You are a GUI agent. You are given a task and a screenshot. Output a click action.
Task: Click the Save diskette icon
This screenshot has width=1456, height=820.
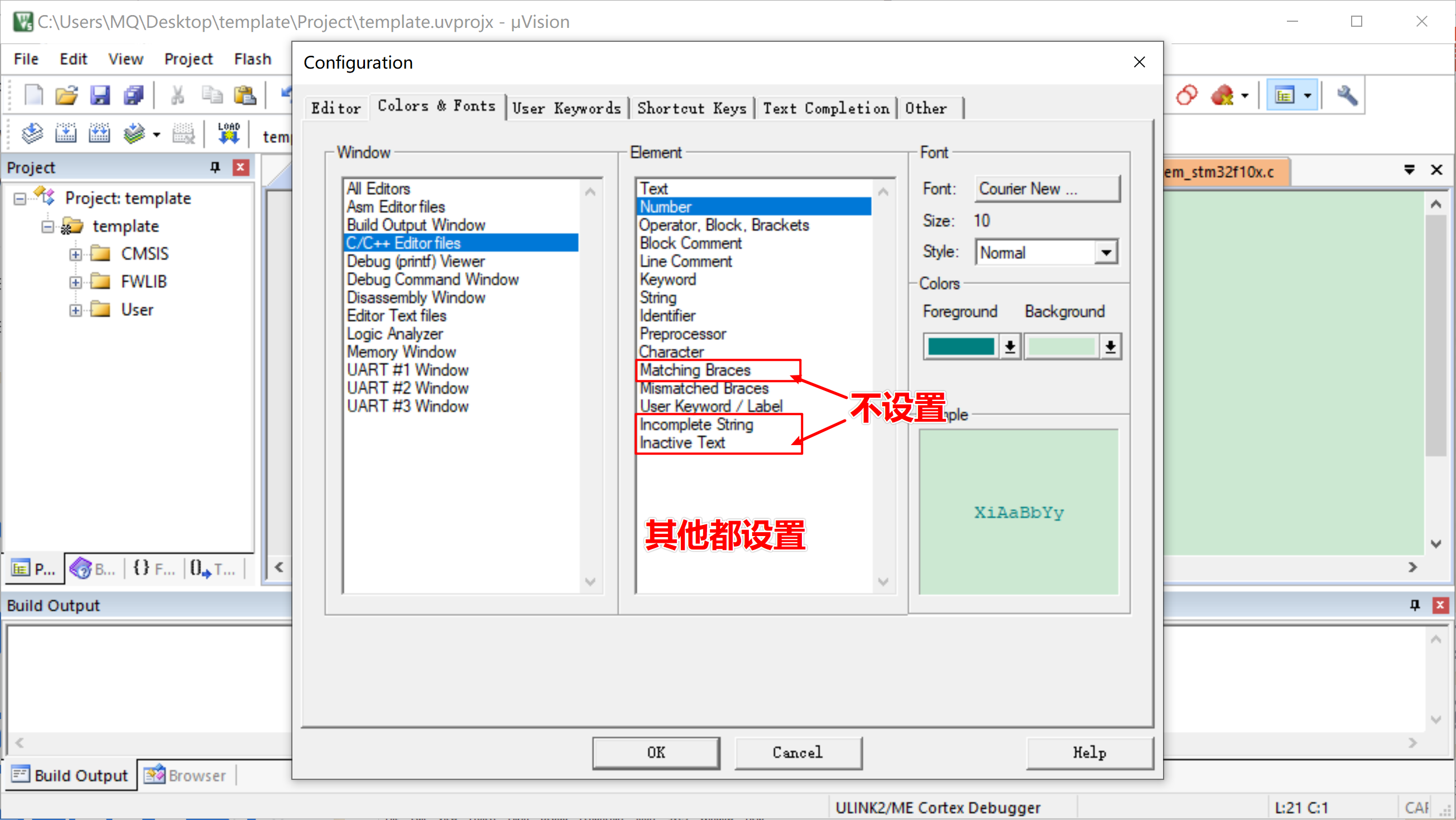point(100,95)
